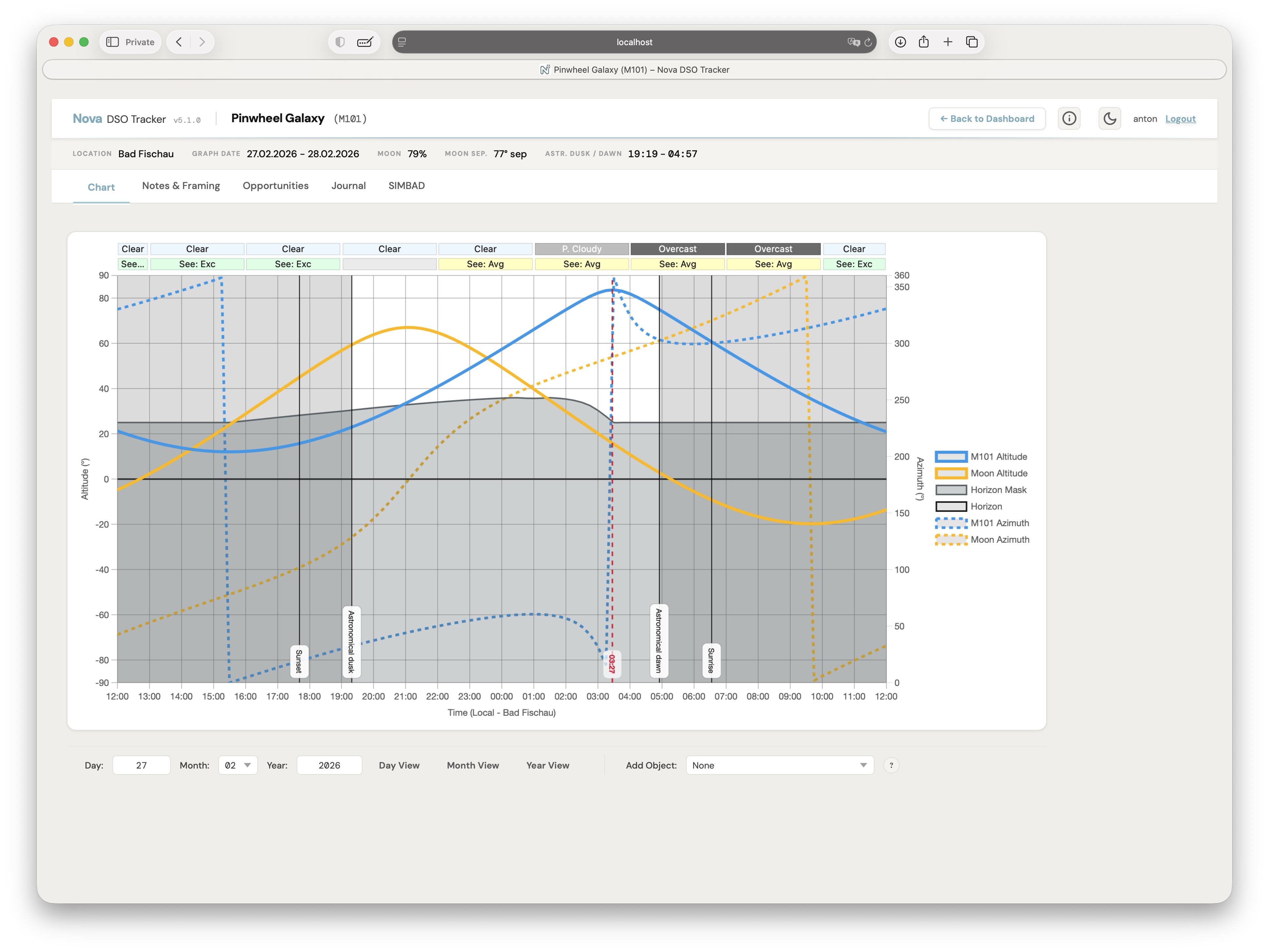1269x952 pixels.
Task: Click the Year input field
Action: [329, 765]
